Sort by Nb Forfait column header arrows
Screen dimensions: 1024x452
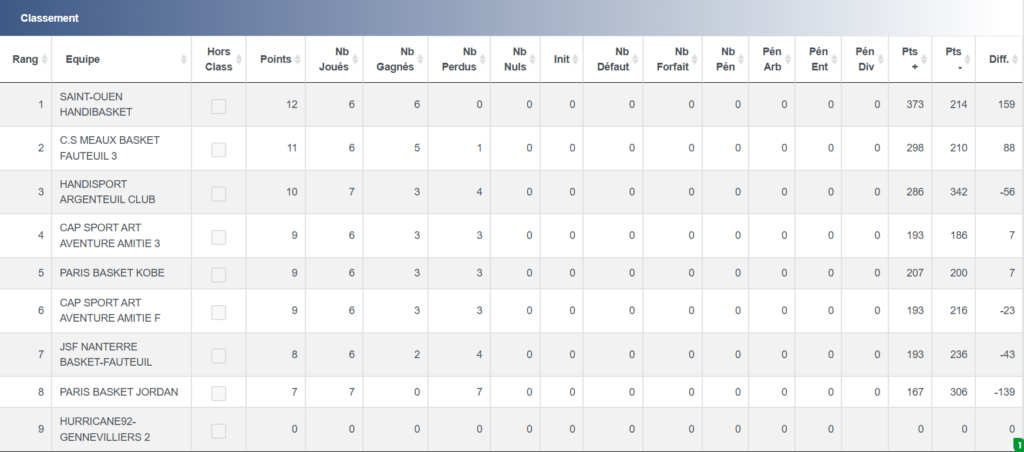[694, 59]
